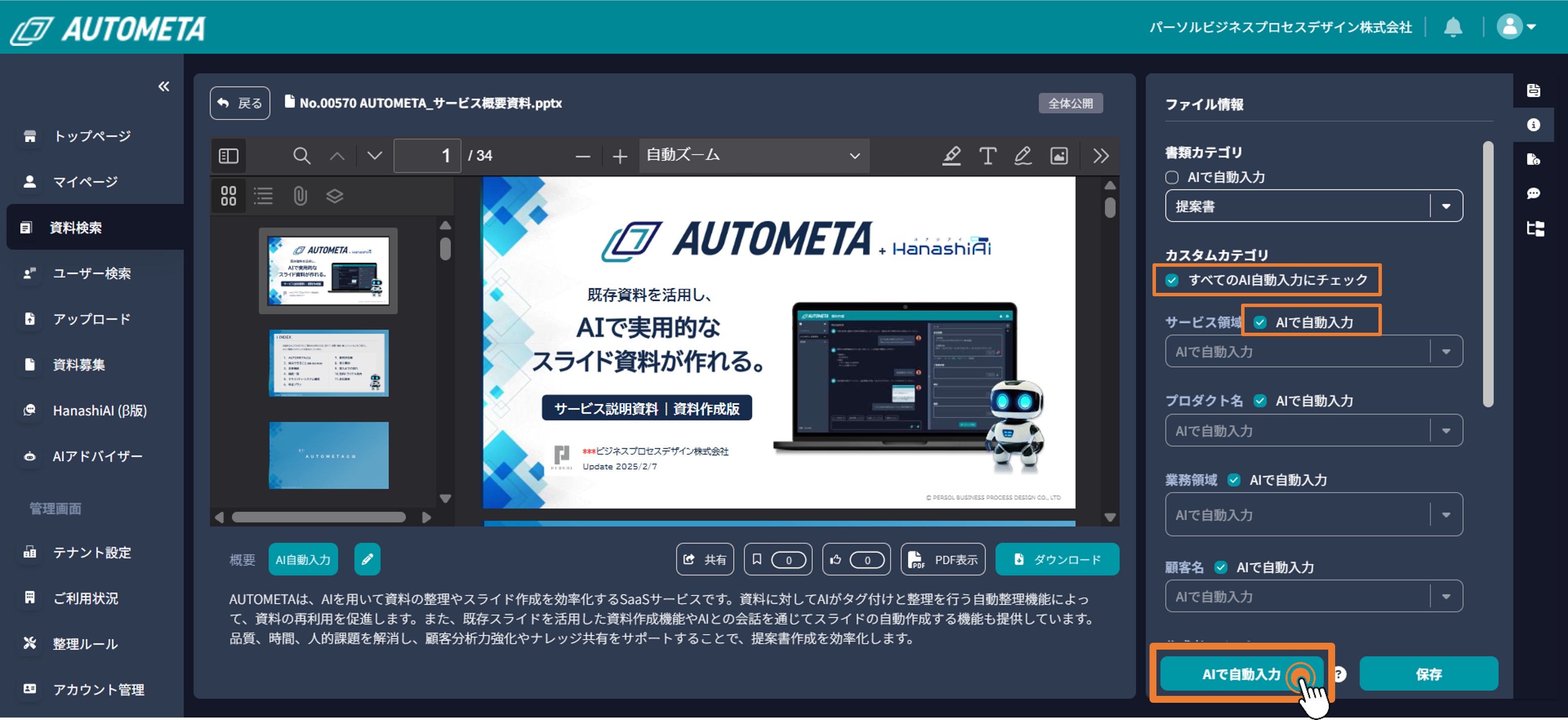1568x720 pixels.
Task: Select the highlight tool
Action: tap(952, 156)
